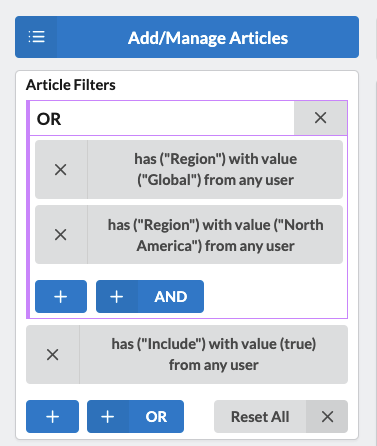Click the X beside Reset All

[x=327, y=417]
